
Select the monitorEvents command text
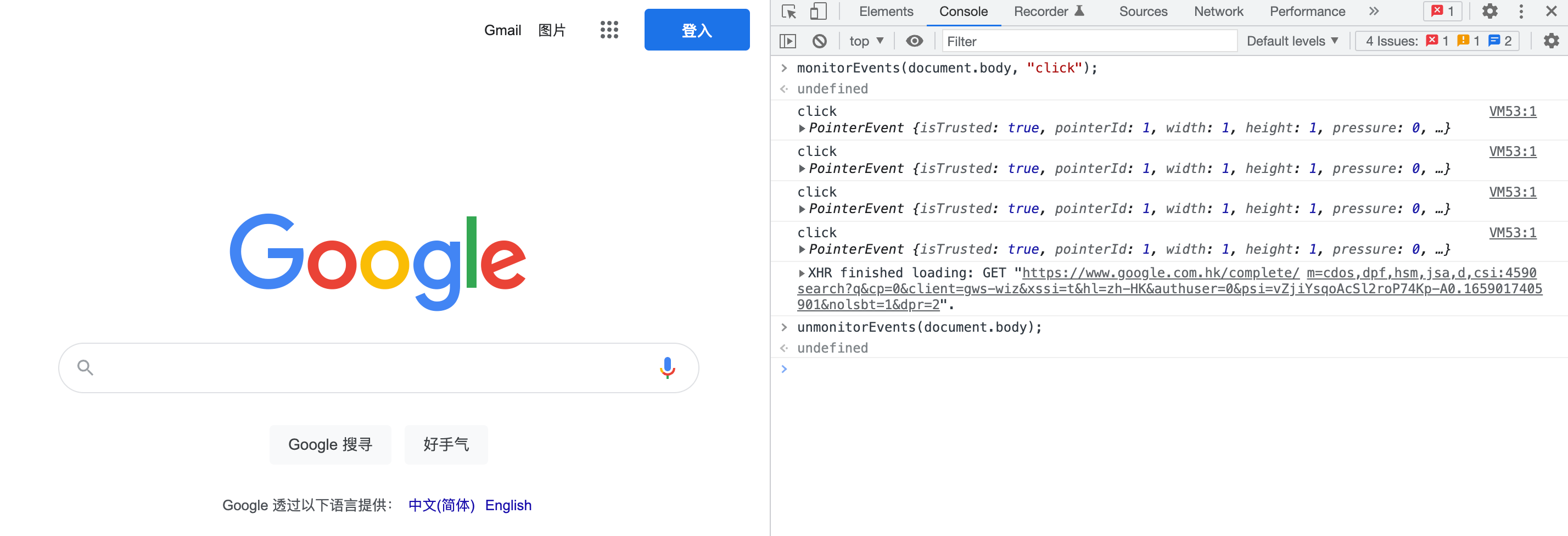point(947,68)
